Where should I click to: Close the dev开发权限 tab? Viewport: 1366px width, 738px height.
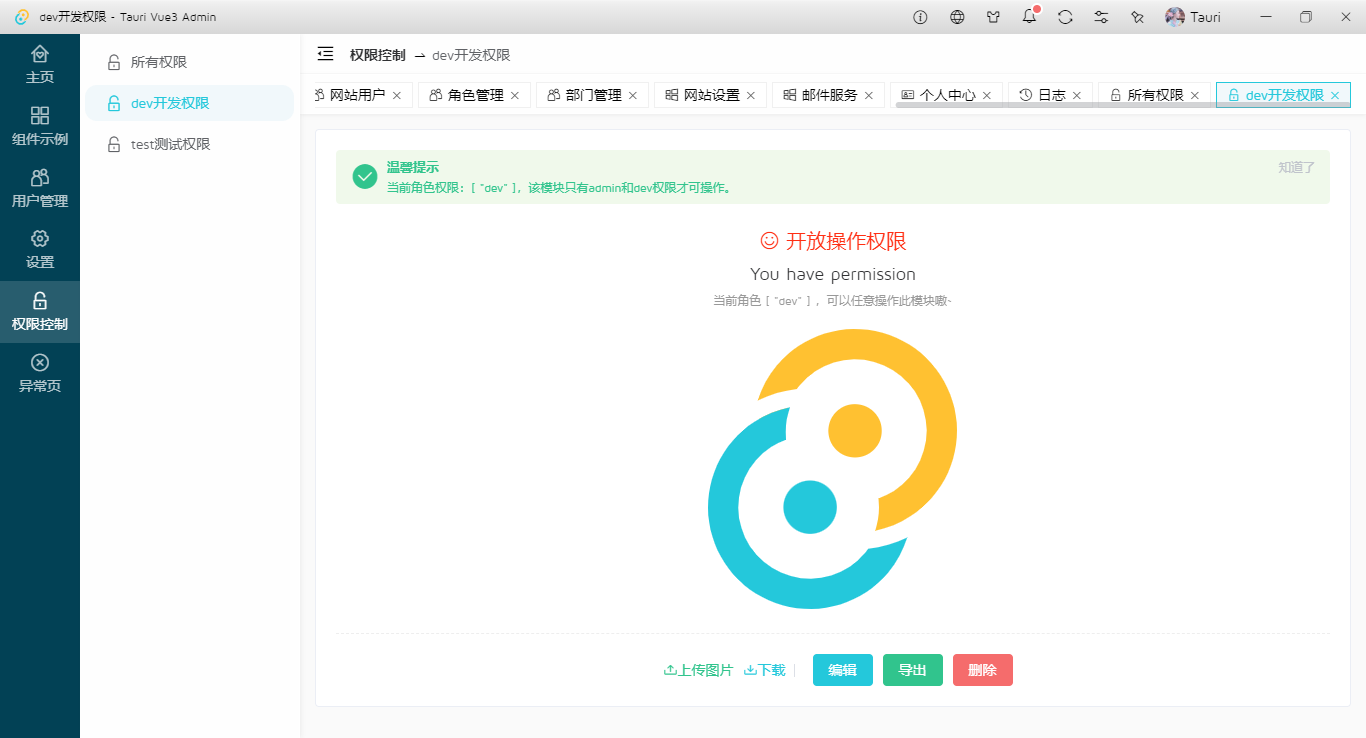[1335, 96]
